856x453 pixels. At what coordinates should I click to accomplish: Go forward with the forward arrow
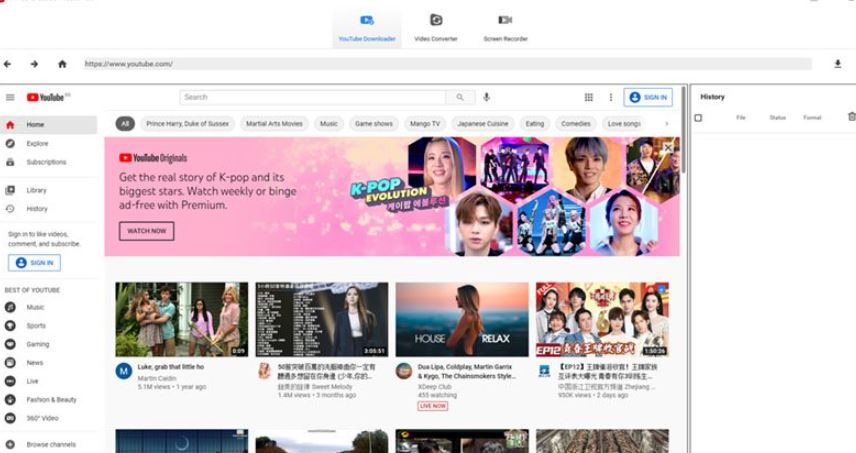pyautogui.click(x=34, y=64)
